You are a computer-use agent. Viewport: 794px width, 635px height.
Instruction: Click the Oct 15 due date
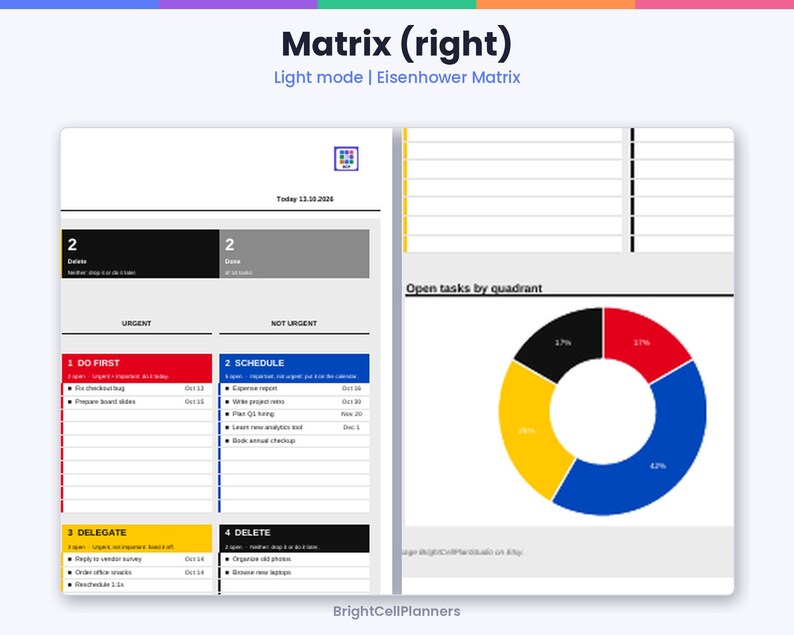pyautogui.click(x=194, y=402)
